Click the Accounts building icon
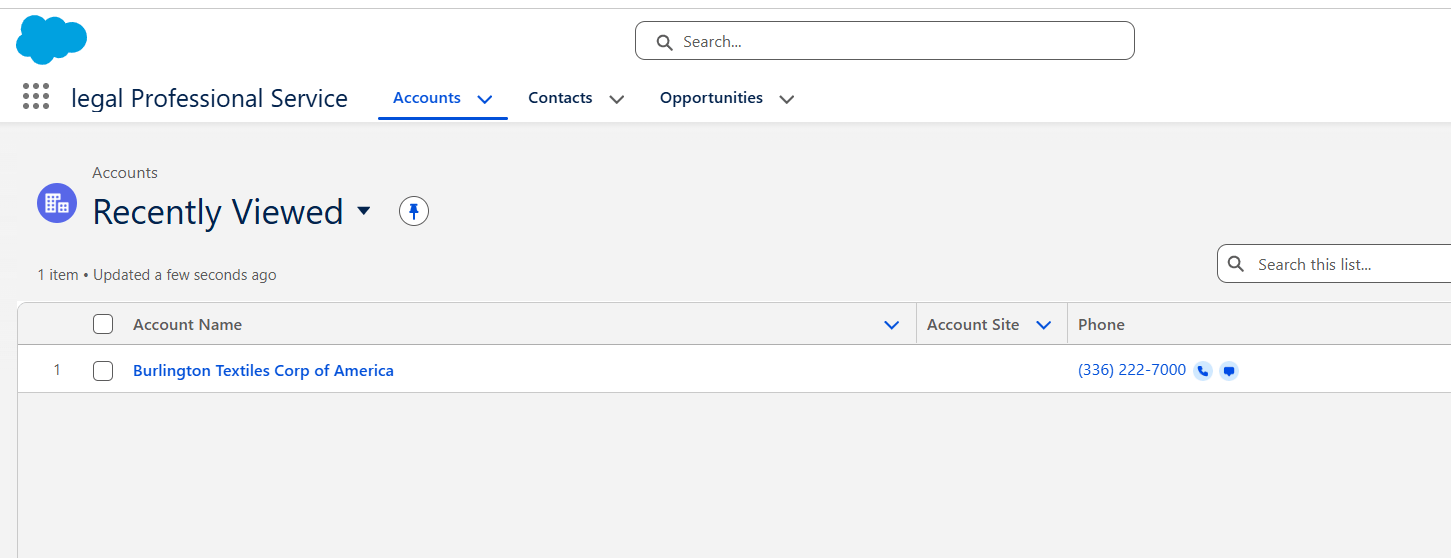Screen dimensions: 1451x558 click(57, 203)
